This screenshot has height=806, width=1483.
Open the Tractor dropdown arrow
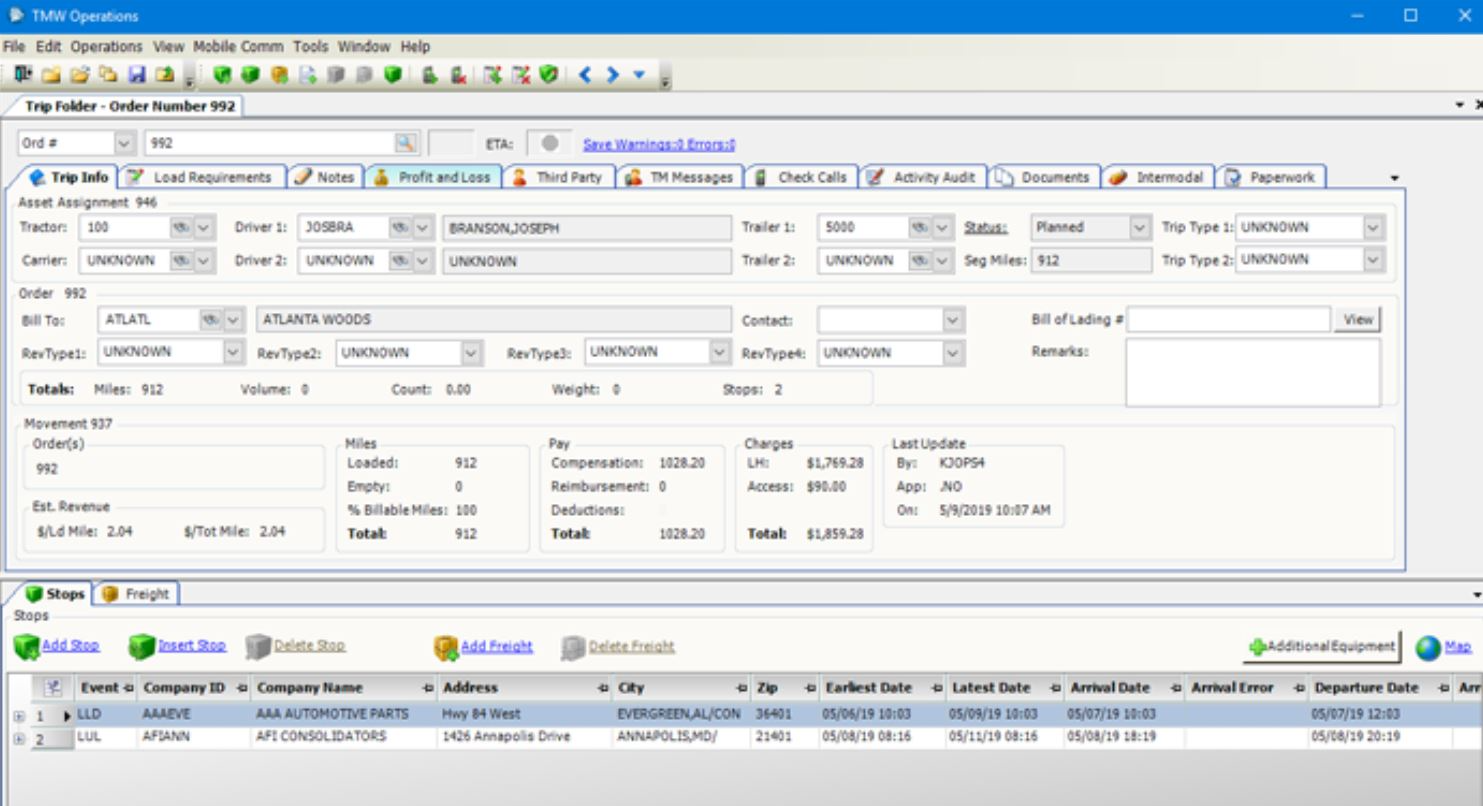(x=204, y=227)
